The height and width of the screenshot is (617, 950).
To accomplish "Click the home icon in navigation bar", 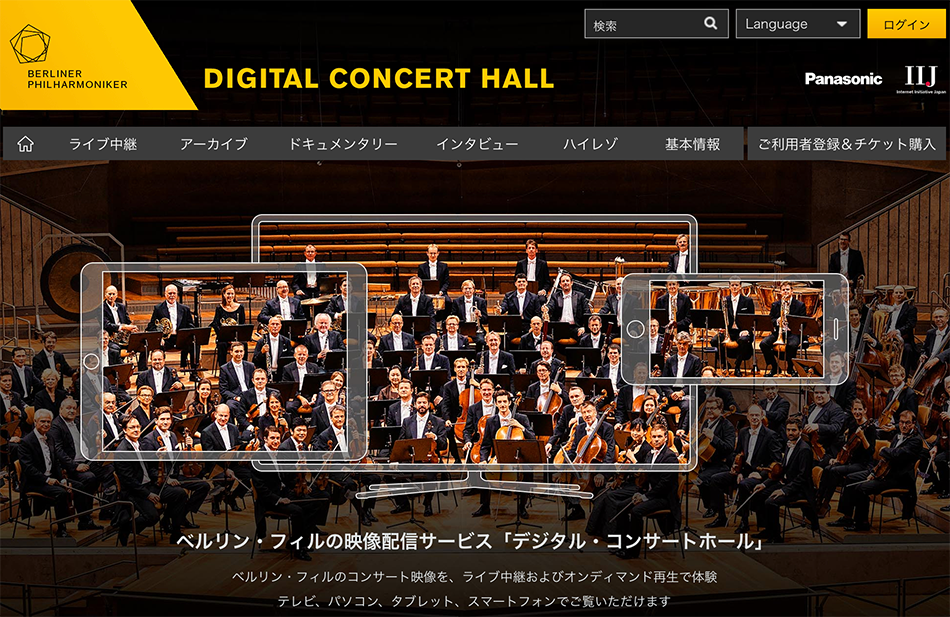I will (25, 144).
